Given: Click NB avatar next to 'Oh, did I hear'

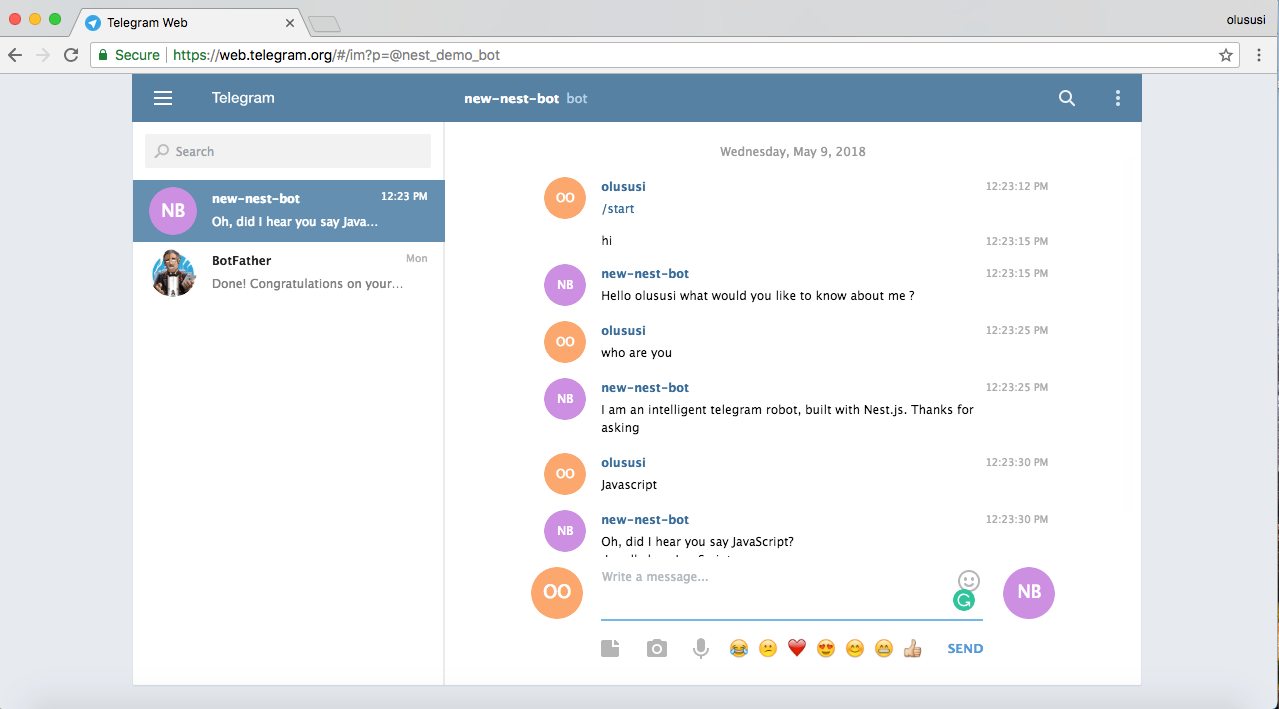Looking at the screenshot, I should (565, 531).
